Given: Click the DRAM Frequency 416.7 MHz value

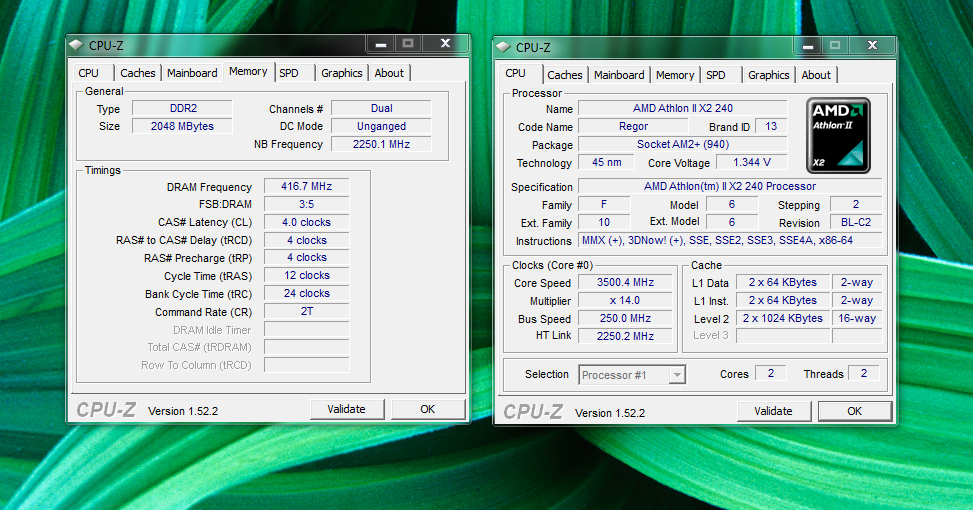Looking at the screenshot, I should click(x=307, y=186).
